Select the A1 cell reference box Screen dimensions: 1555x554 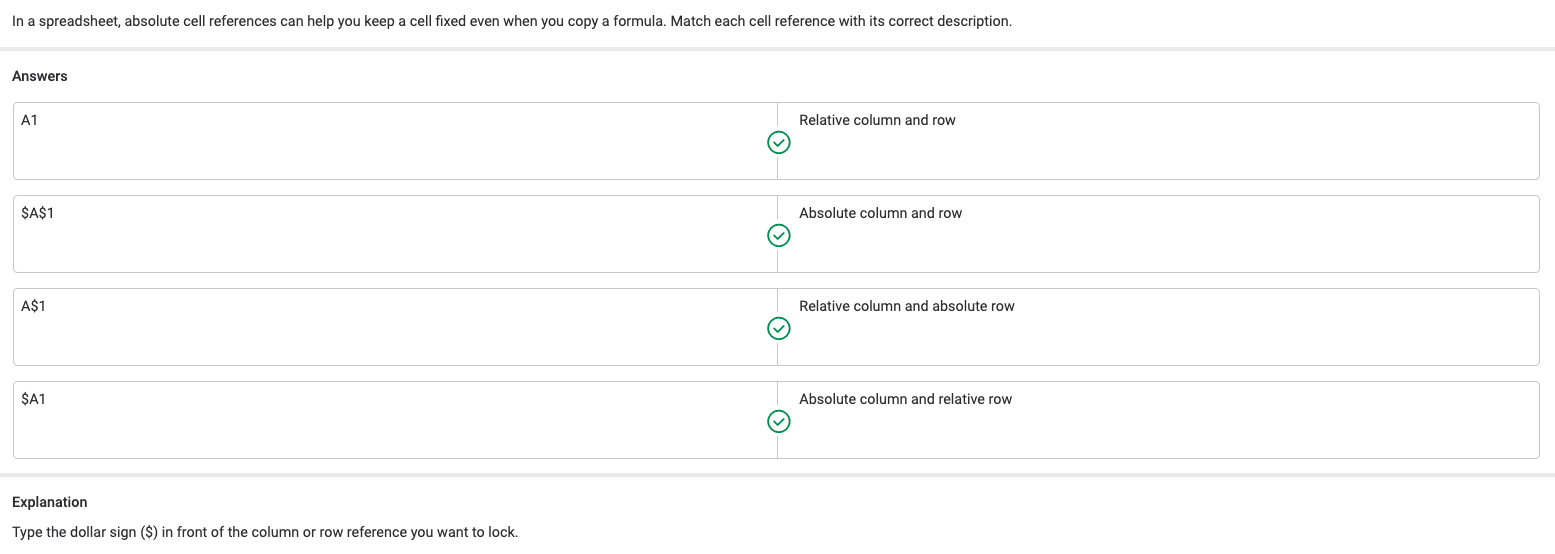(395, 141)
